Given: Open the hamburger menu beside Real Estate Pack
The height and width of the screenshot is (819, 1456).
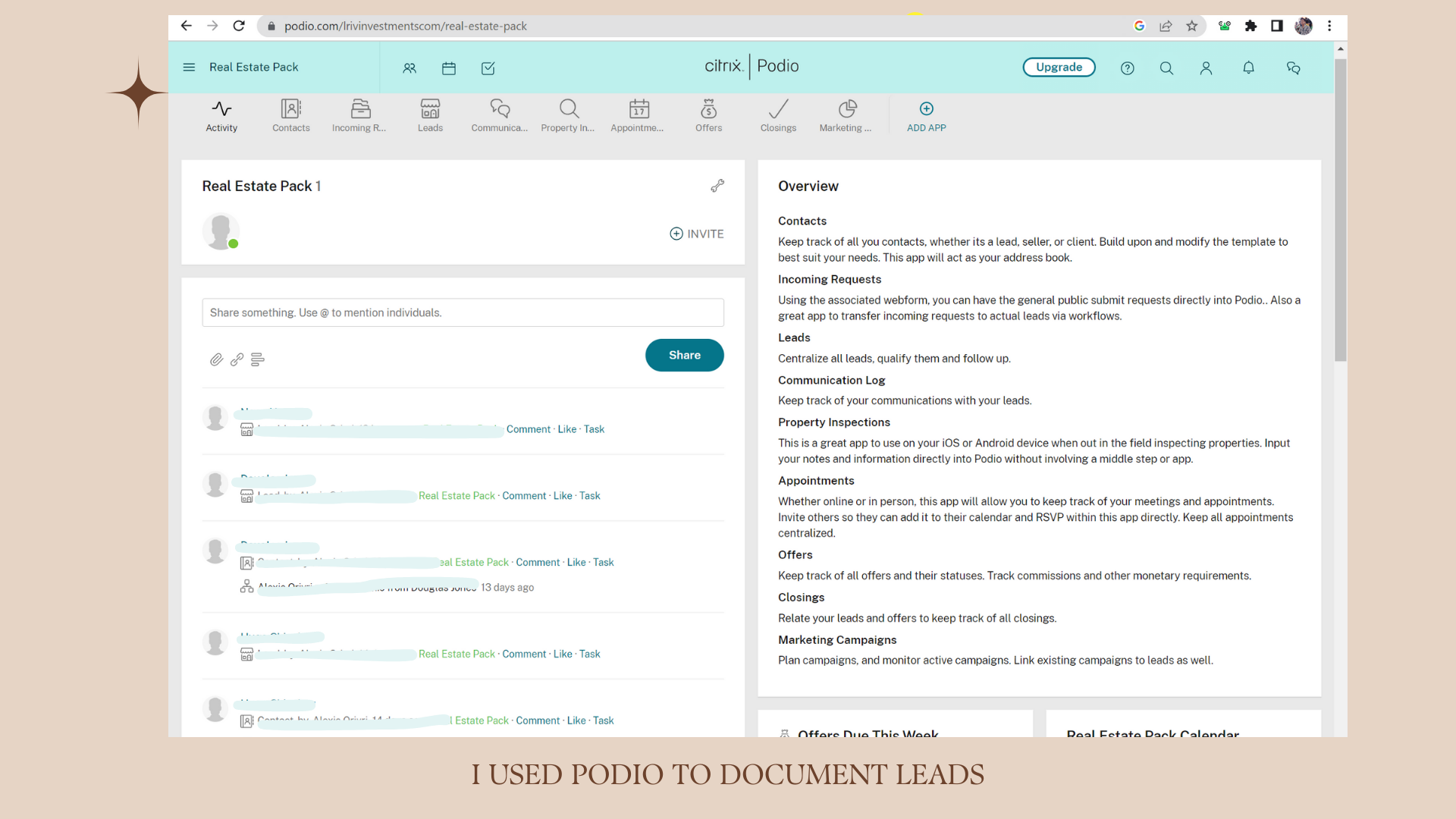Looking at the screenshot, I should [189, 67].
